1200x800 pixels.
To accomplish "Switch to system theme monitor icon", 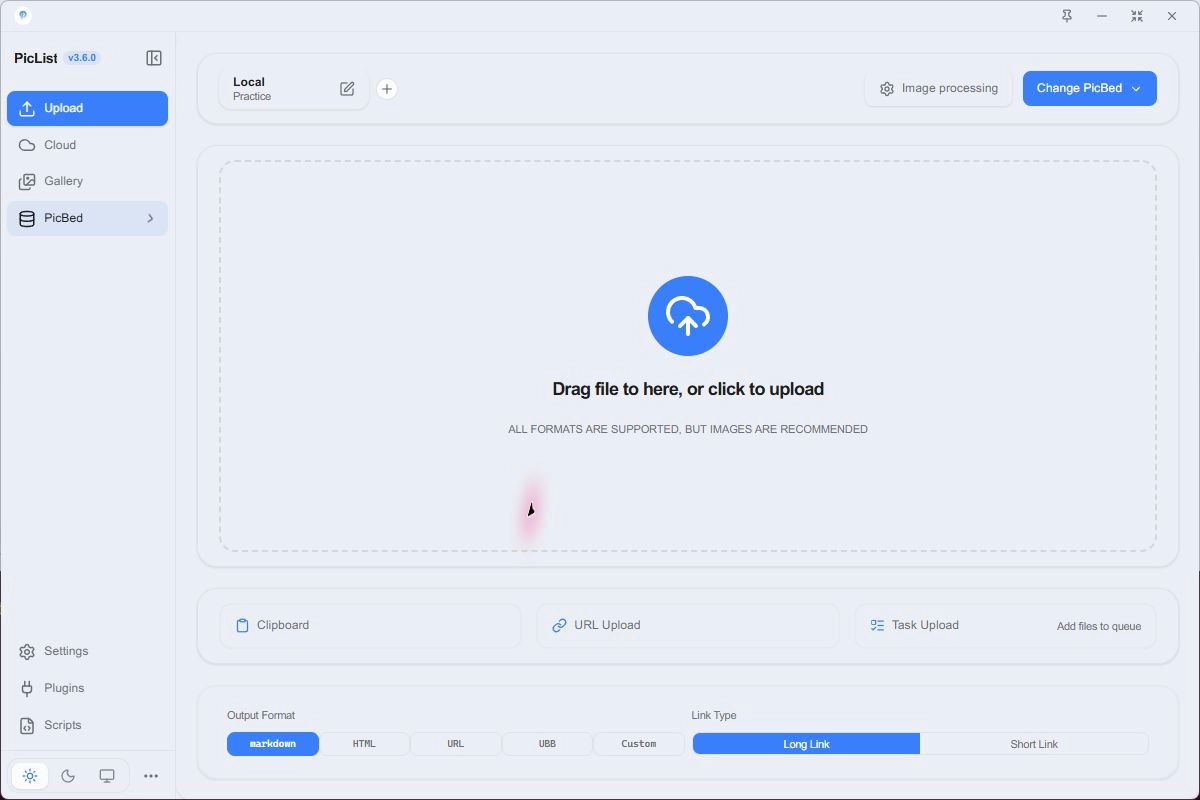I will pos(107,776).
